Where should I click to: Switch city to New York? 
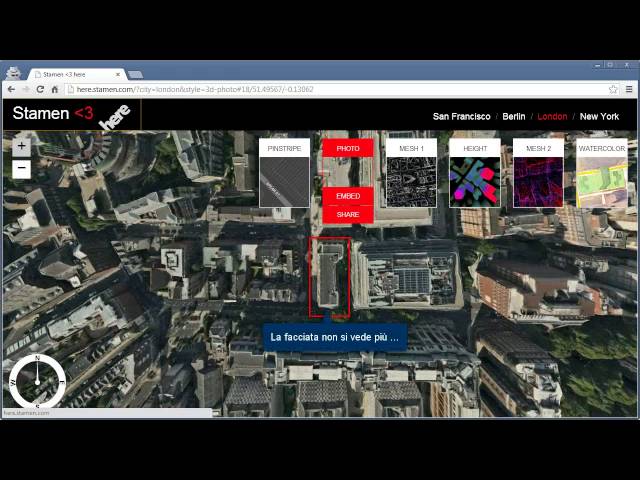[x=599, y=117]
